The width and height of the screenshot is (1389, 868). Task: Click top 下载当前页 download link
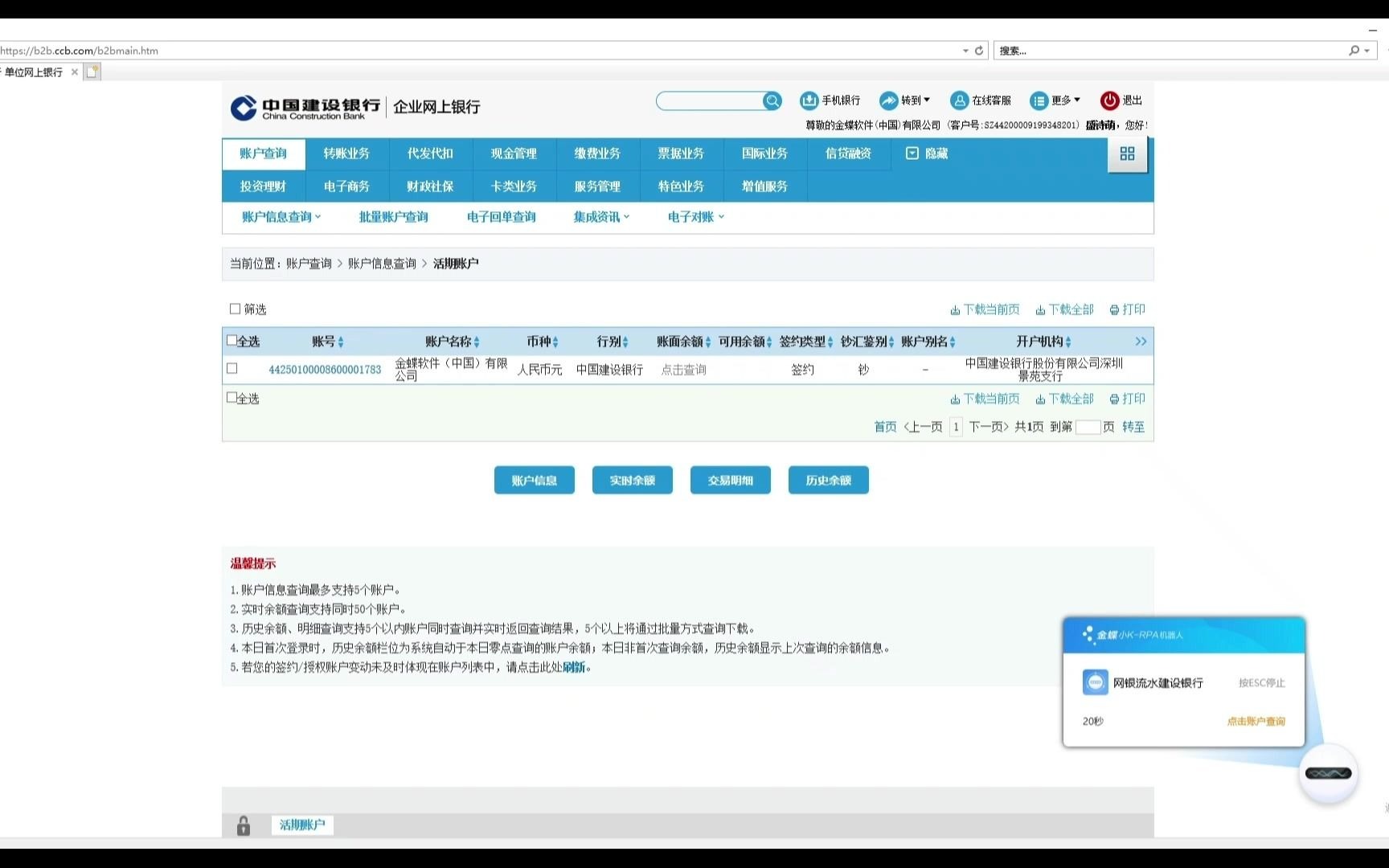(x=985, y=309)
